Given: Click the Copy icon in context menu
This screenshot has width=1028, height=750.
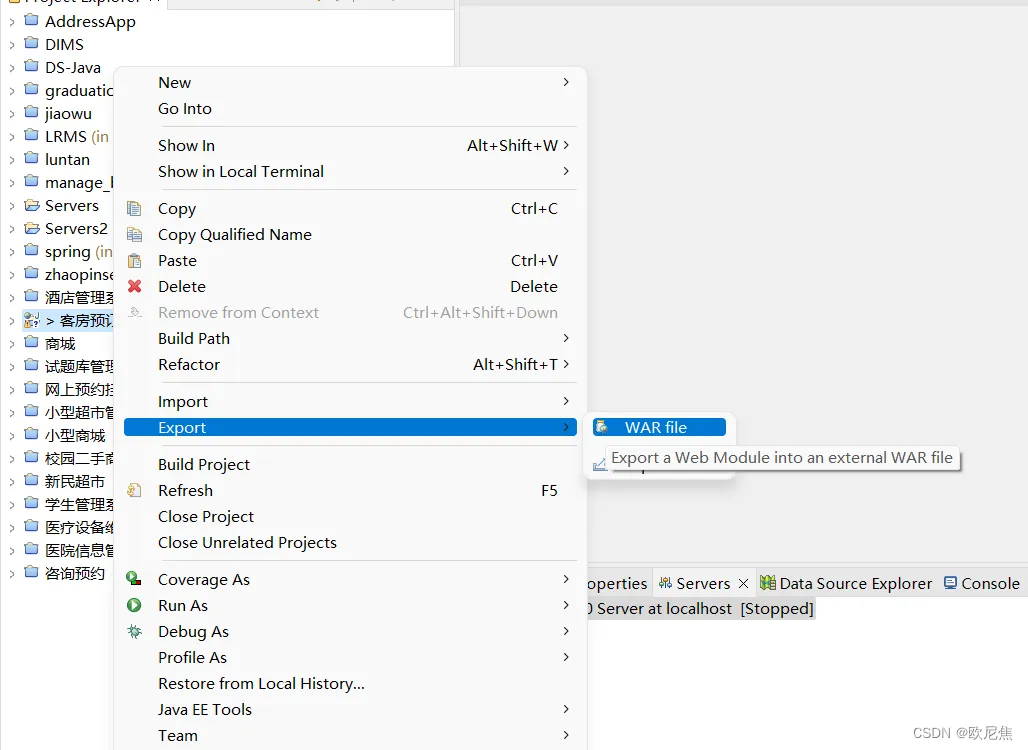Looking at the screenshot, I should 134,209.
